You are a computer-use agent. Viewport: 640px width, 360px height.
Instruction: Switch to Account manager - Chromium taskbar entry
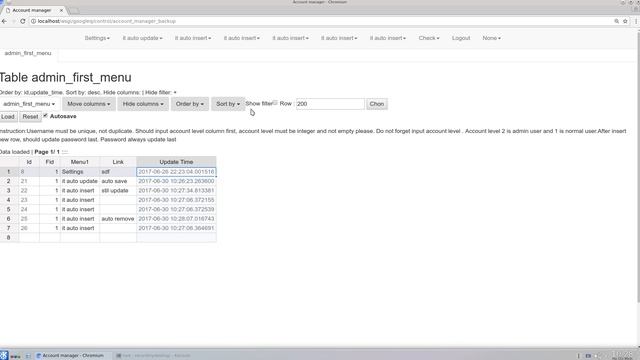point(70,356)
